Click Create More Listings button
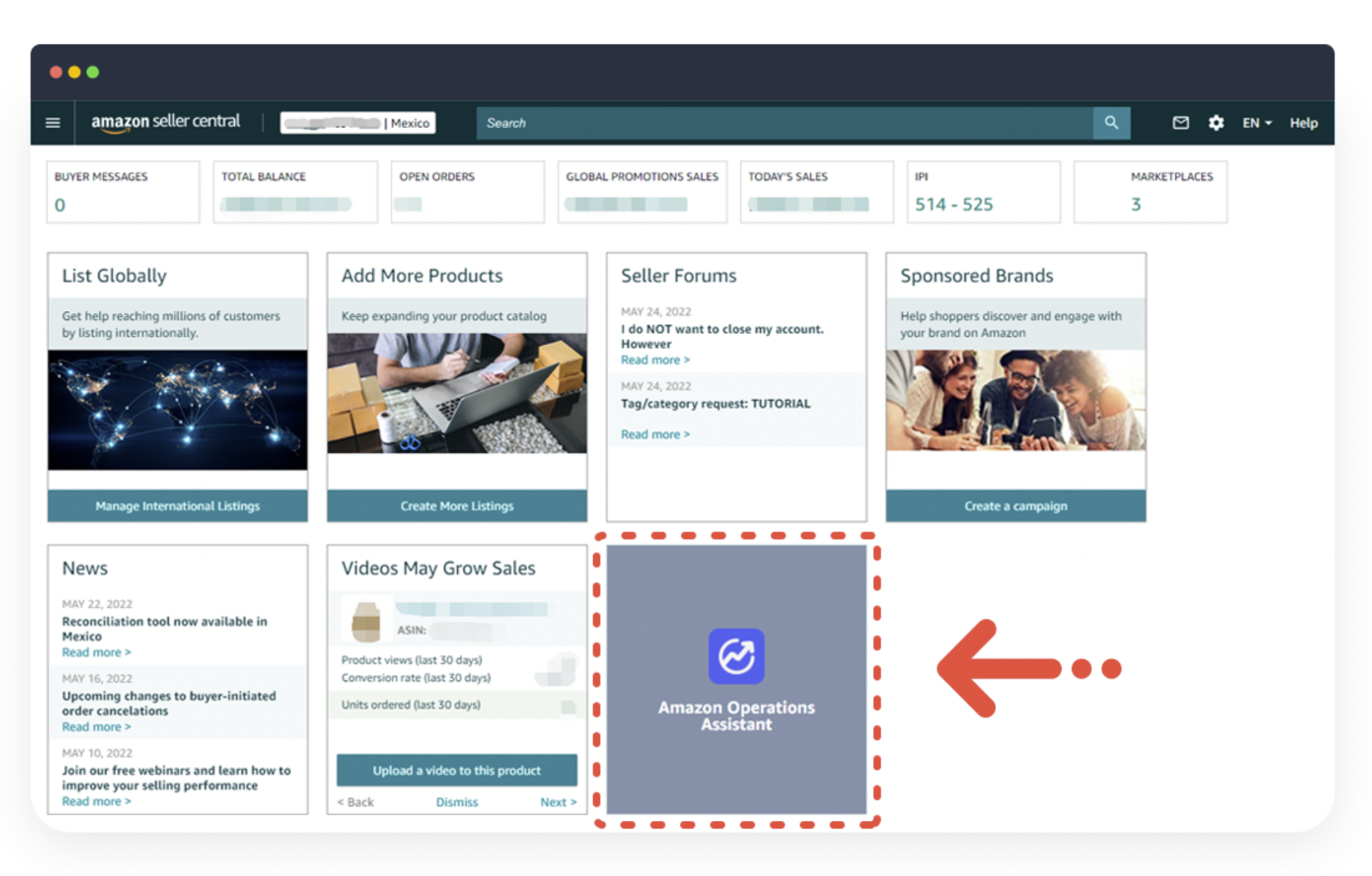 tap(457, 506)
